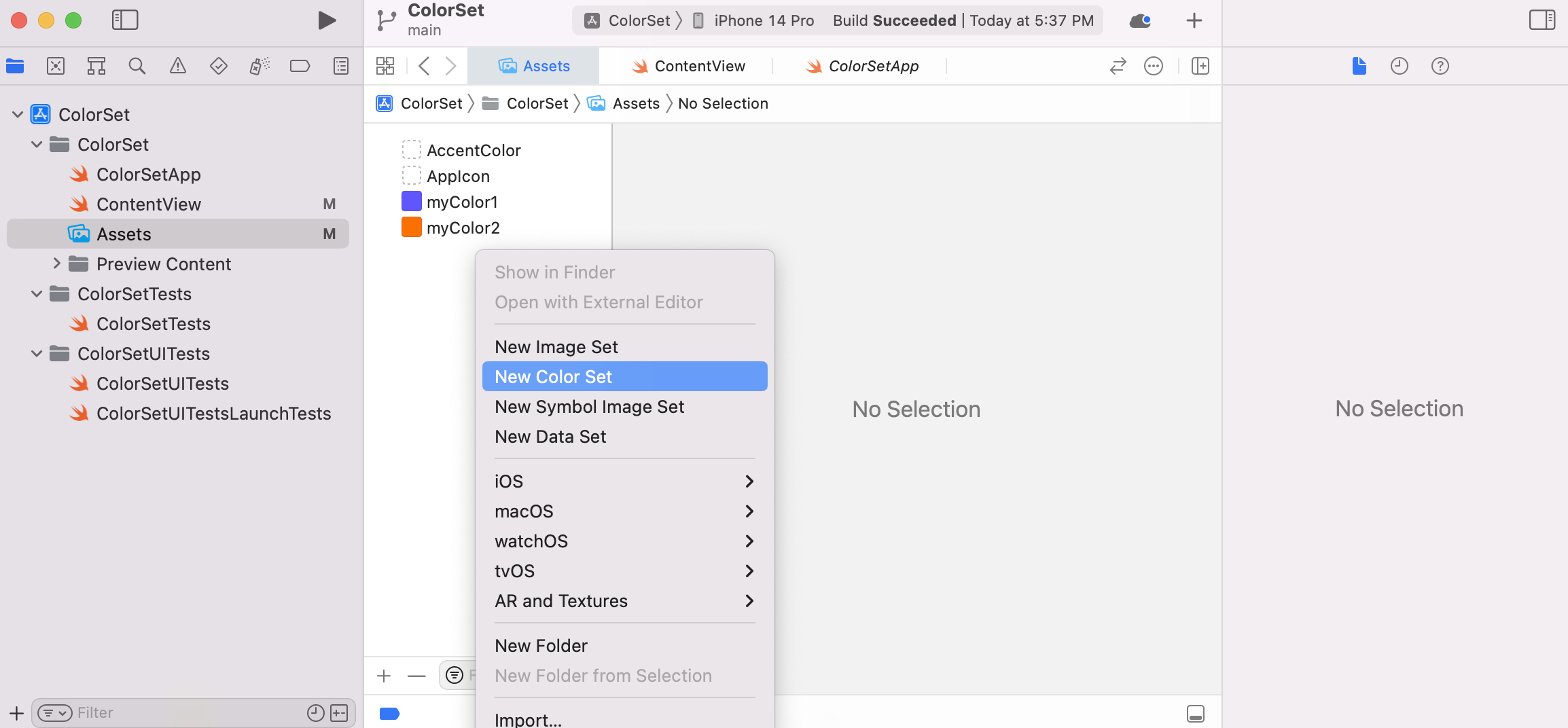Add new file in project navigator
This screenshot has width=1568, height=728.
pyautogui.click(x=17, y=713)
